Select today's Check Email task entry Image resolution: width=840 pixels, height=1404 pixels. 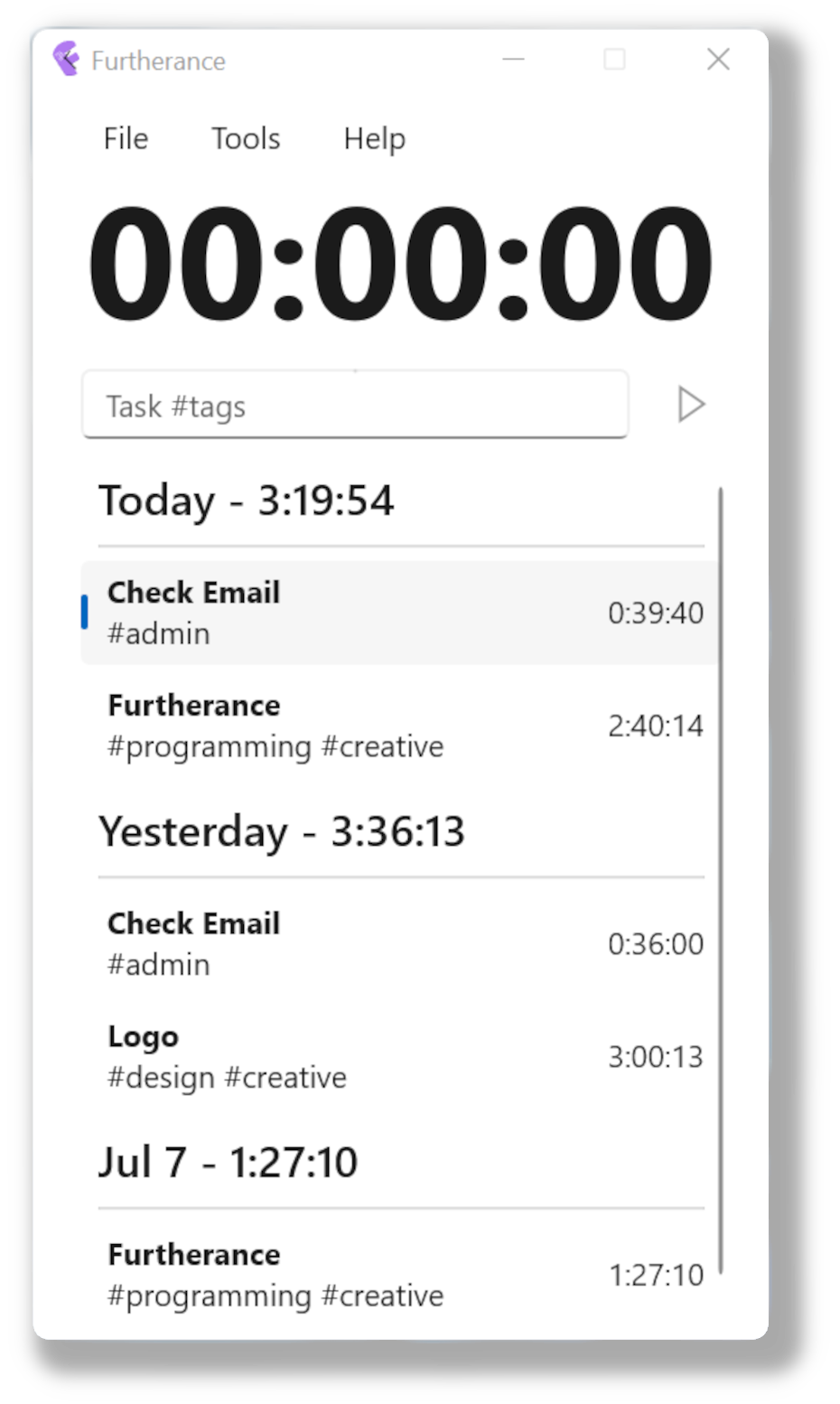[x=400, y=613]
